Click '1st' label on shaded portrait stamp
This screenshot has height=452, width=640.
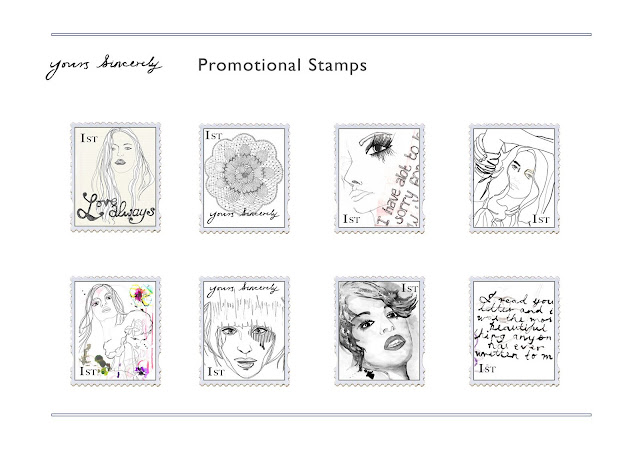point(409,288)
